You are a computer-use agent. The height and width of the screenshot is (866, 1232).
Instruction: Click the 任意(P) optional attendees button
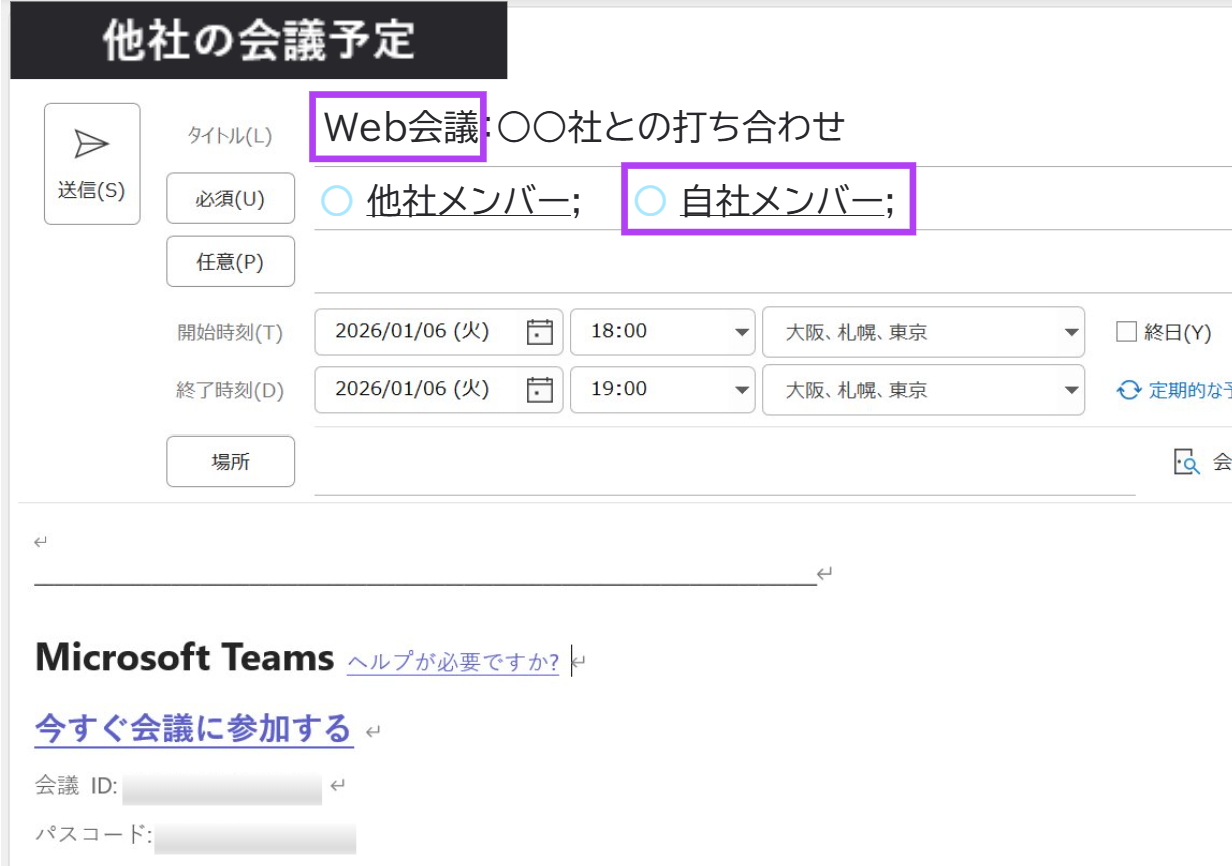tap(230, 261)
